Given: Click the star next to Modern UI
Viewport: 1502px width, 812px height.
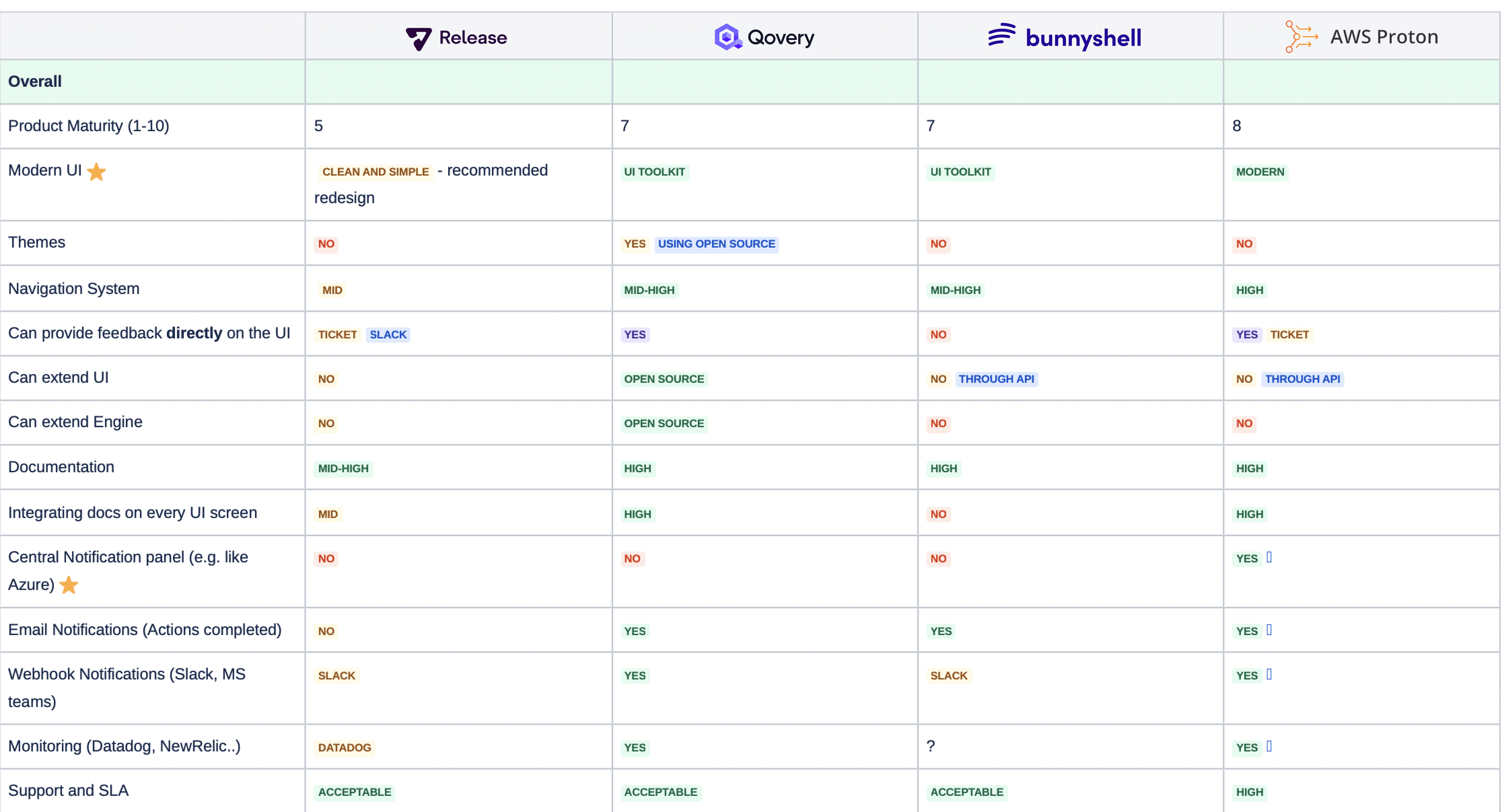Looking at the screenshot, I should 96,171.
